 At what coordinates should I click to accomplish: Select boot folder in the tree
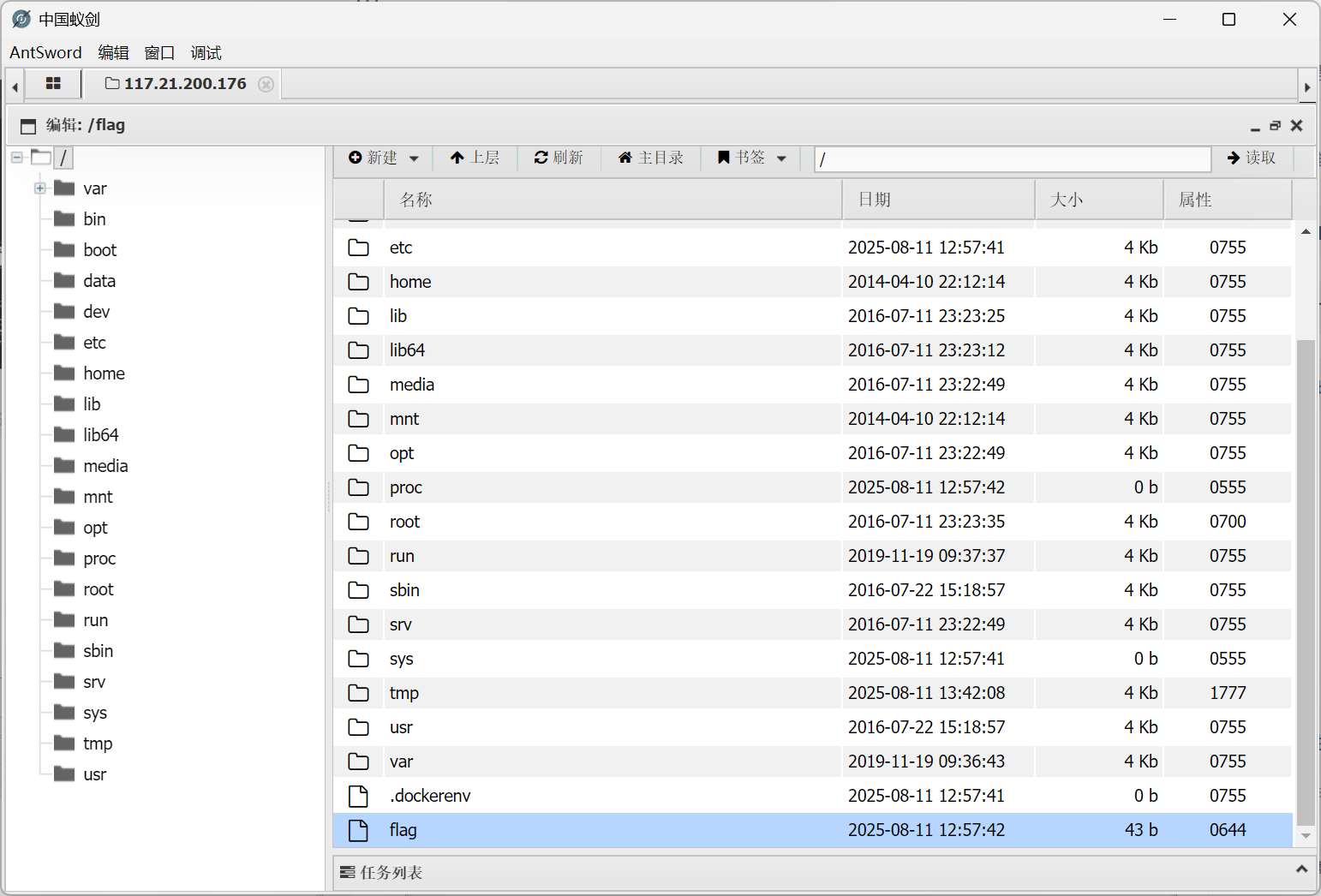[x=99, y=250]
